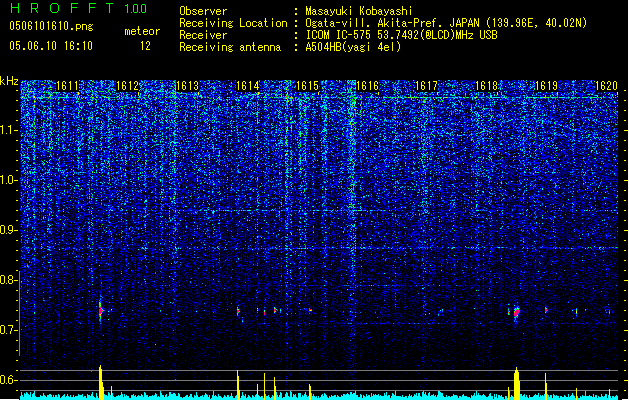Click the meteor echo just before 1619
Screen dimensions: 629x400
click(546, 310)
